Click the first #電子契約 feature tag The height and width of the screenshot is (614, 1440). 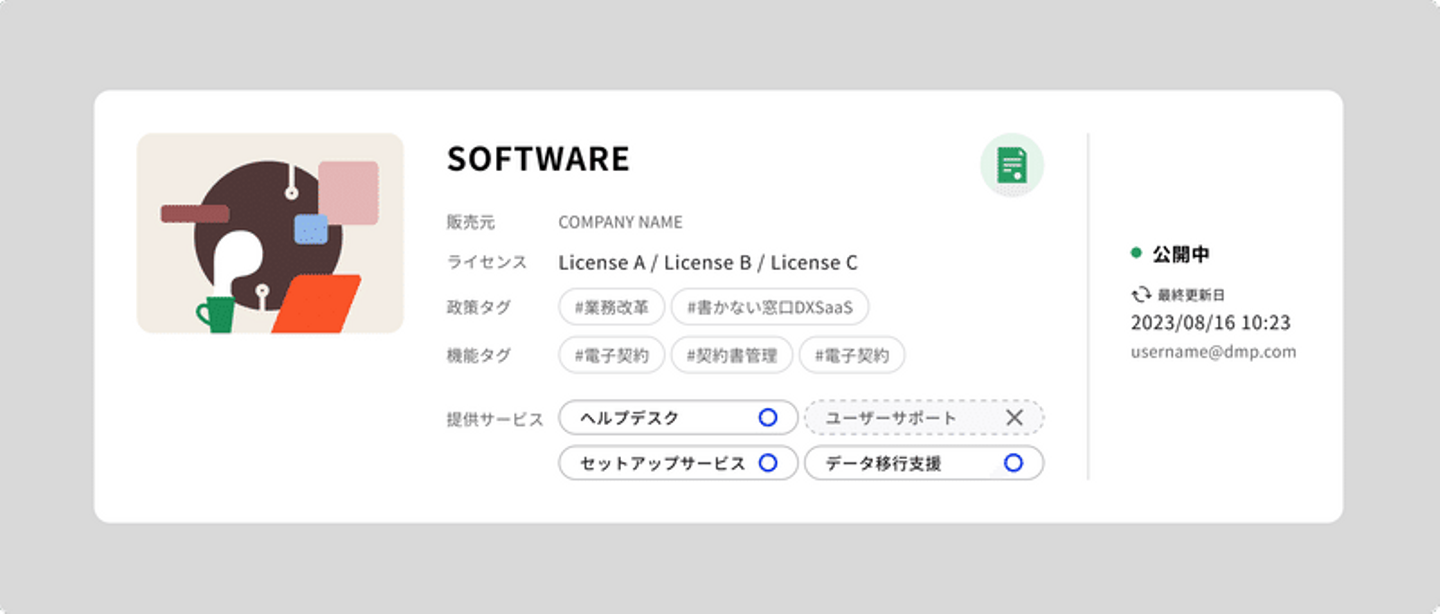pyautogui.click(x=612, y=355)
